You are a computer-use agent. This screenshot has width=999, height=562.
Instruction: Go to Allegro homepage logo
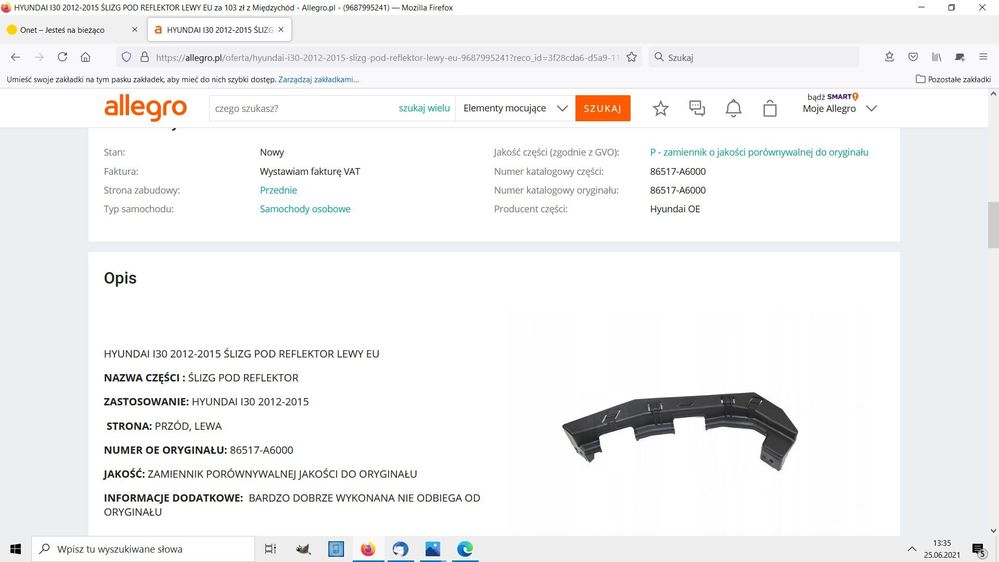tap(145, 108)
